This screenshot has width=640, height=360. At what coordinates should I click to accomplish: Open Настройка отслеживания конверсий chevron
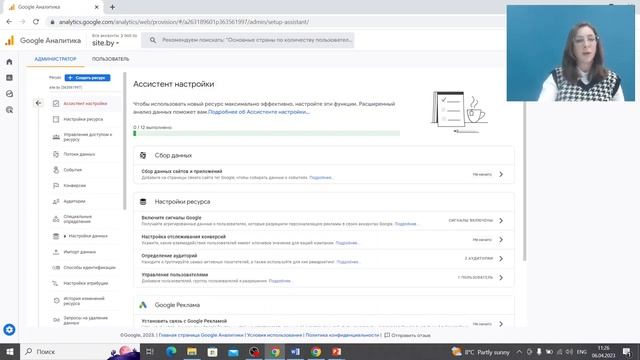pyautogui.click(x=501, y=240)
